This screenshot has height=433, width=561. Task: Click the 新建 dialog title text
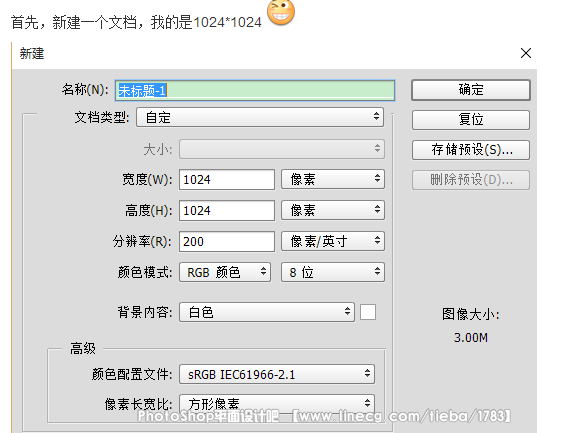(32, 54)
